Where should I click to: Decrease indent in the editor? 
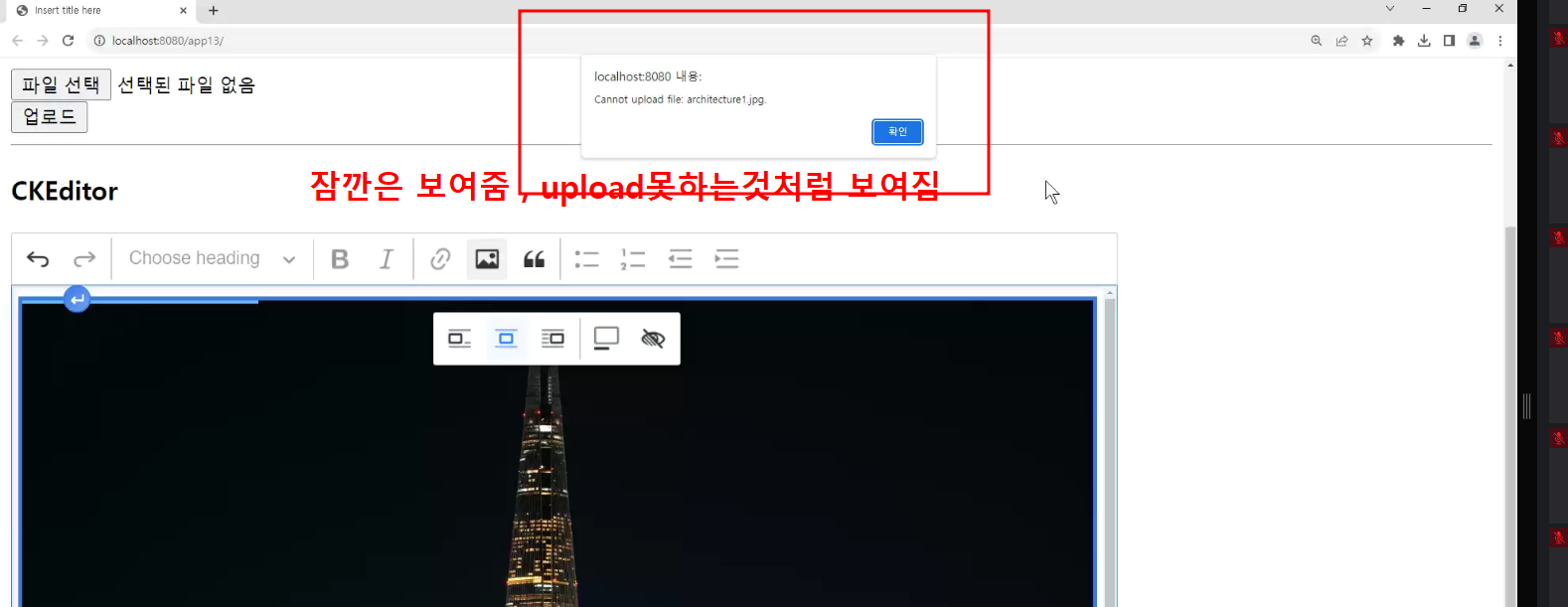(x=681, y=259)
